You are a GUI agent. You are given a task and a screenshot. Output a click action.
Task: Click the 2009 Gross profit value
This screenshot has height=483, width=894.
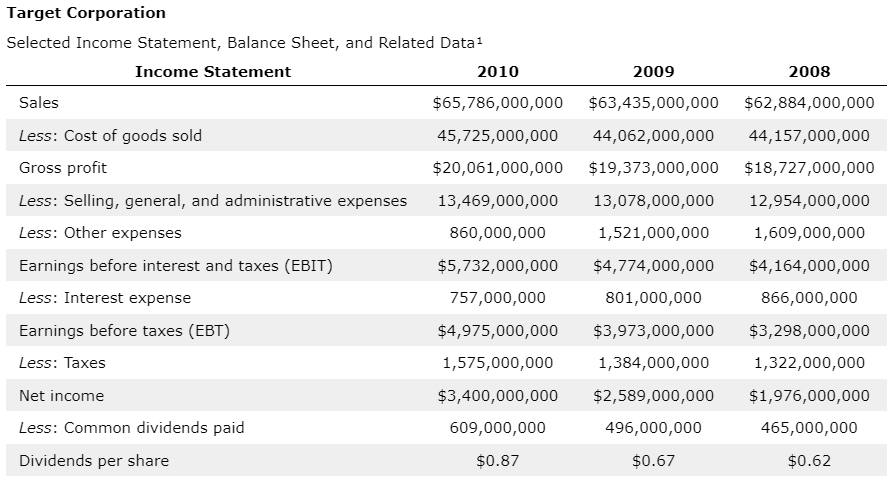(653, 168)
